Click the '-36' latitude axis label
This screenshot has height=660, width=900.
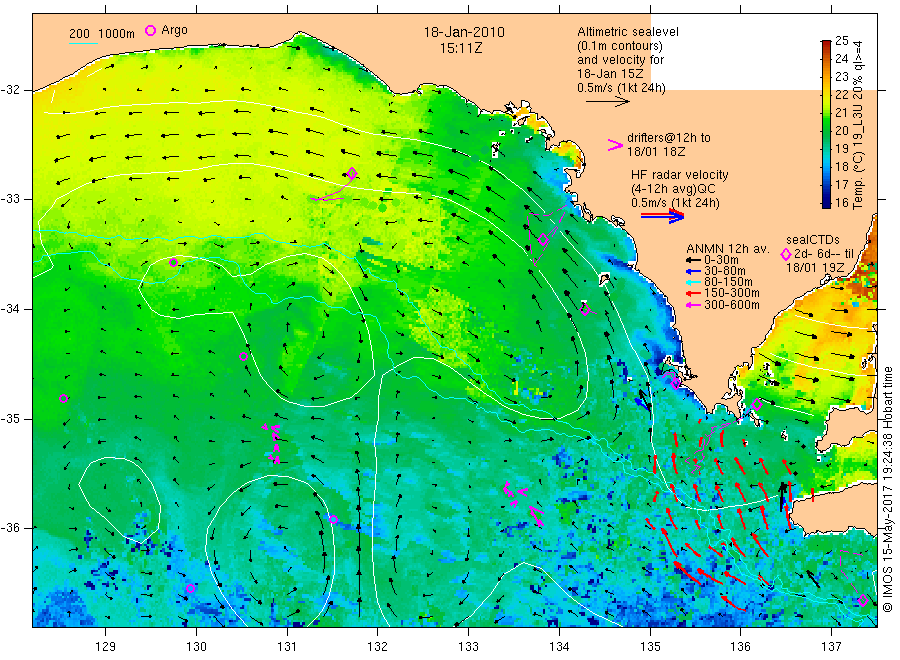tap(10, 528)
